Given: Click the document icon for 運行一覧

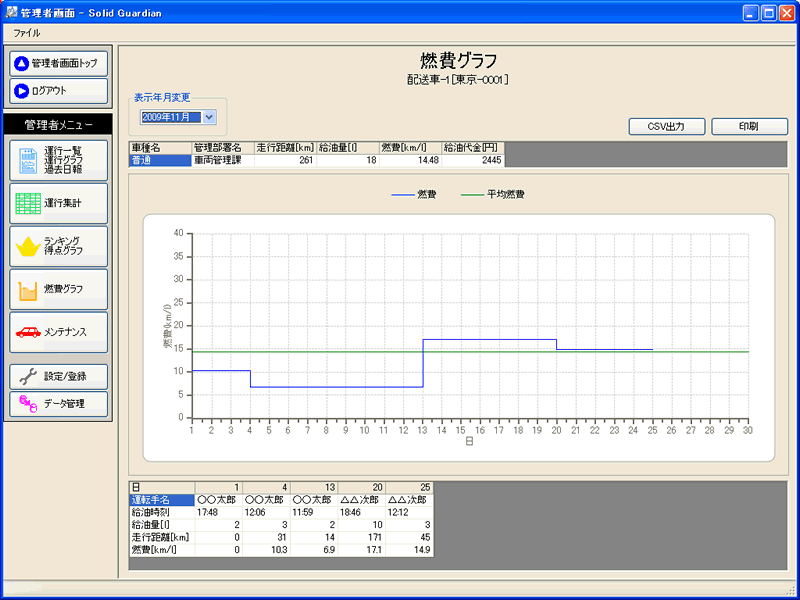Looking at the screenshot, I should coord(28,161).
